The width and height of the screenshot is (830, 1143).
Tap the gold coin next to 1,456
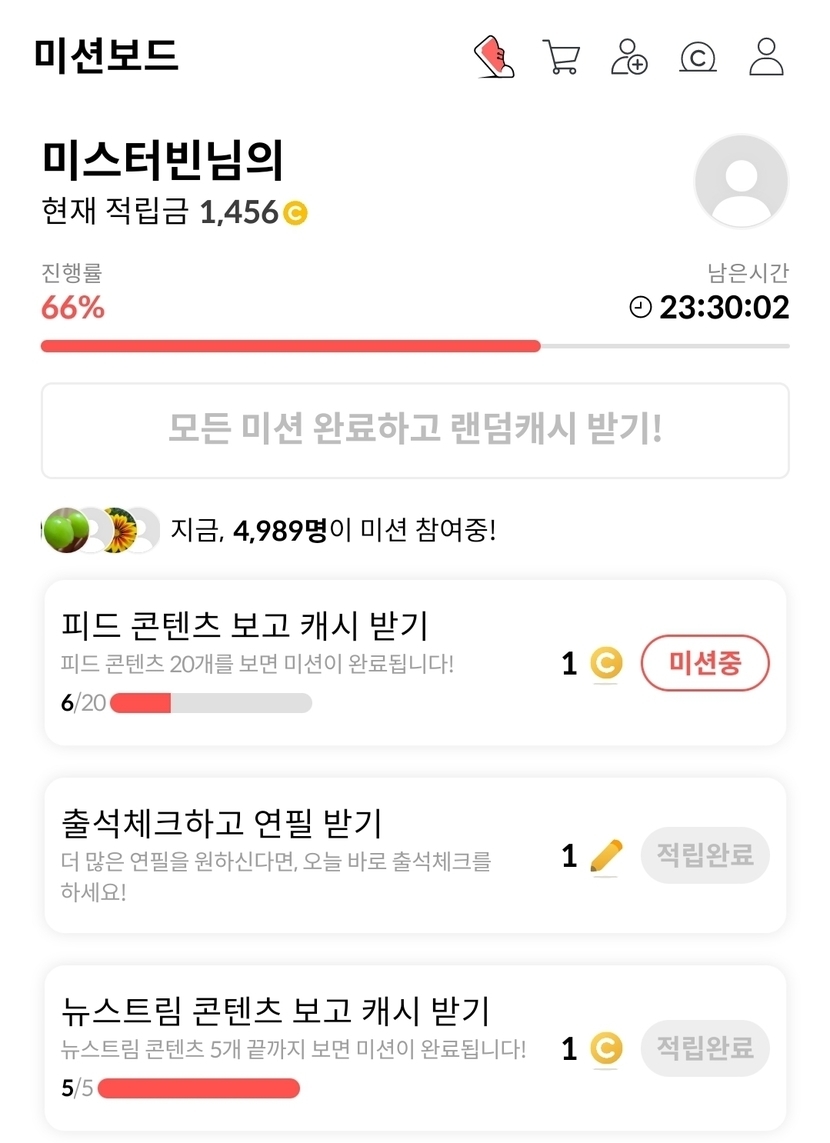(x=295, y=212)
